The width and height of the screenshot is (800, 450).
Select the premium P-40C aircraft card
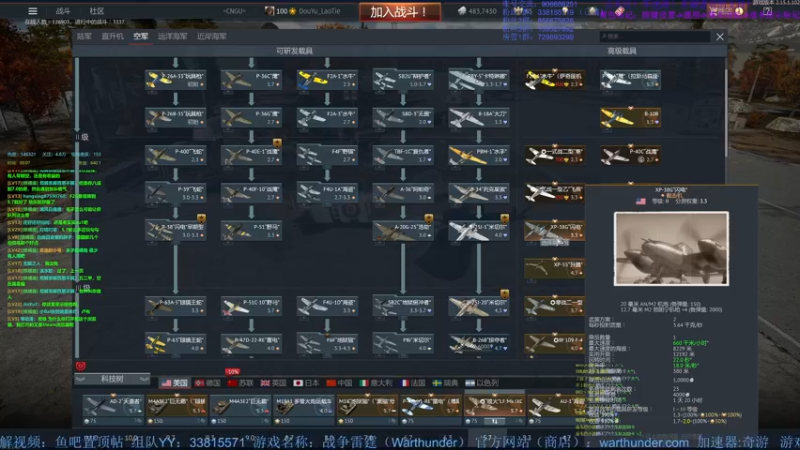tap(630, 155)
